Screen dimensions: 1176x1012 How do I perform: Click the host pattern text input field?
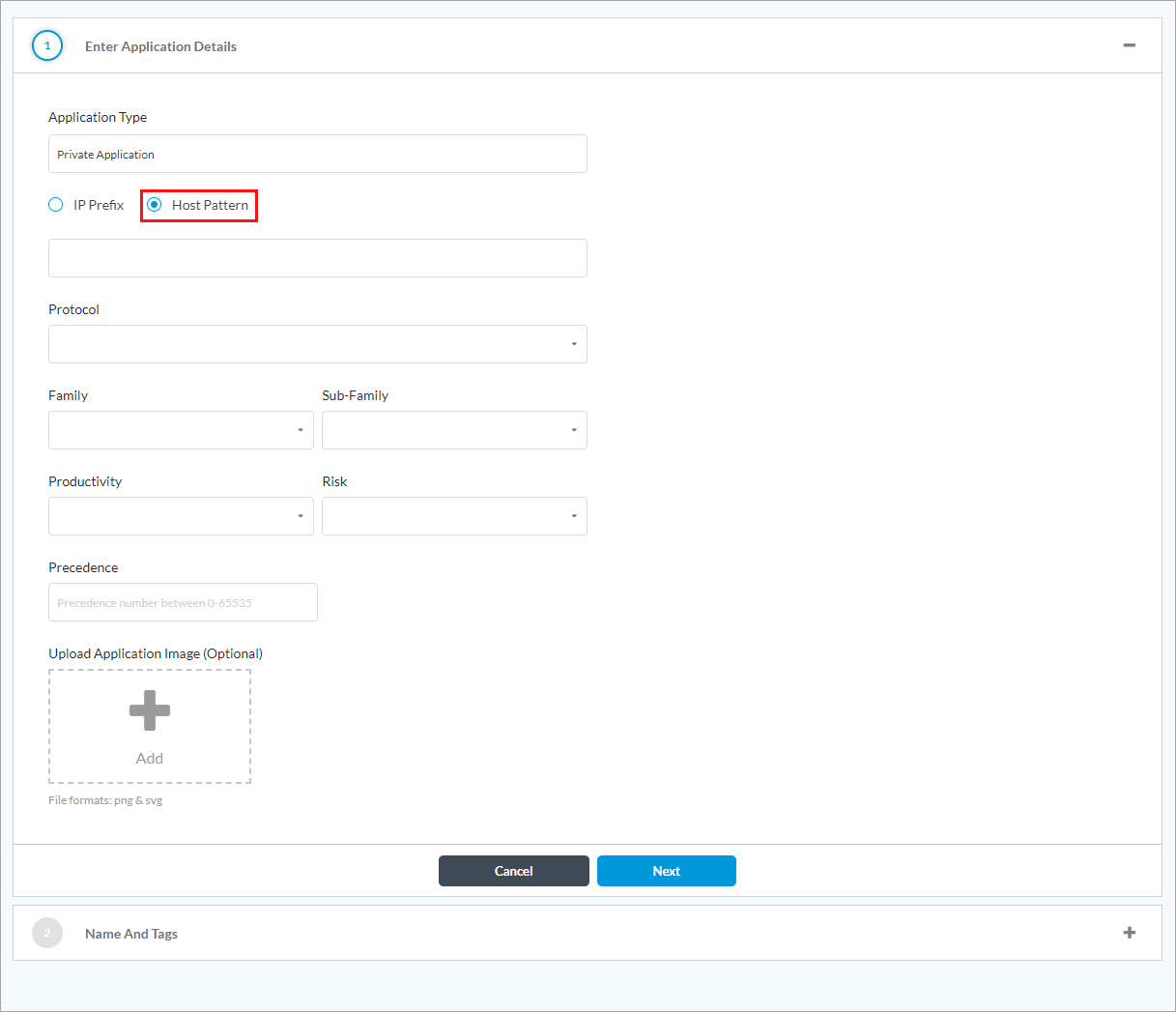point(317,258)
